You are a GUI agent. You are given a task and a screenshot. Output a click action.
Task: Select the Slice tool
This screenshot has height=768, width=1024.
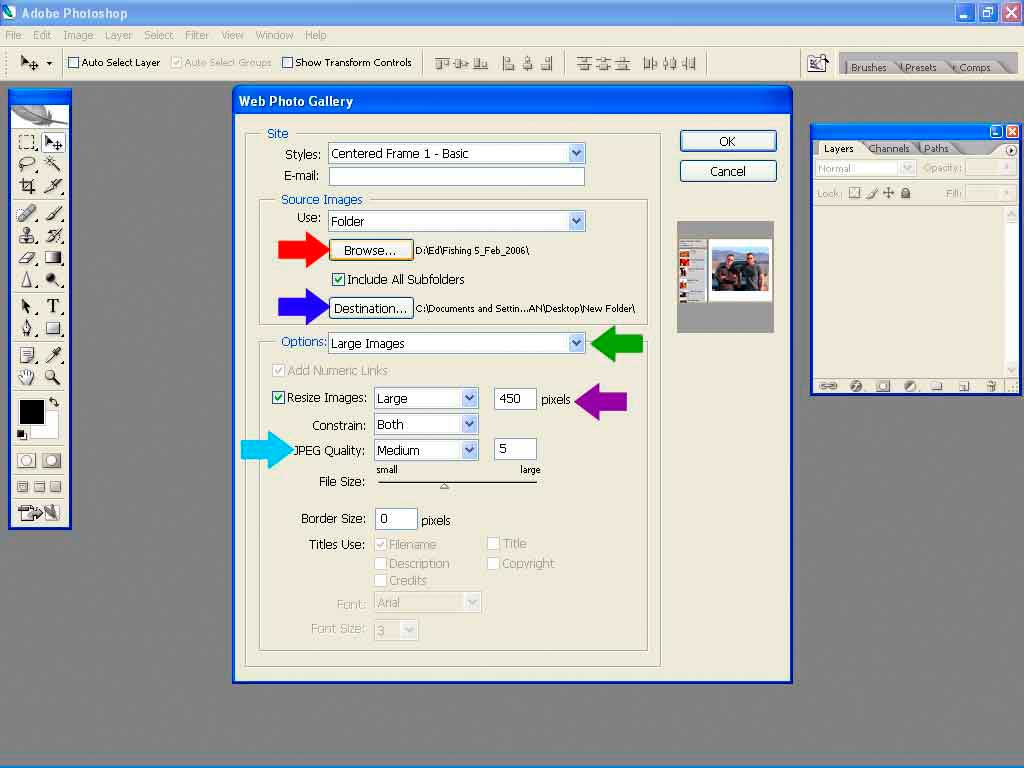click(53, 186)
